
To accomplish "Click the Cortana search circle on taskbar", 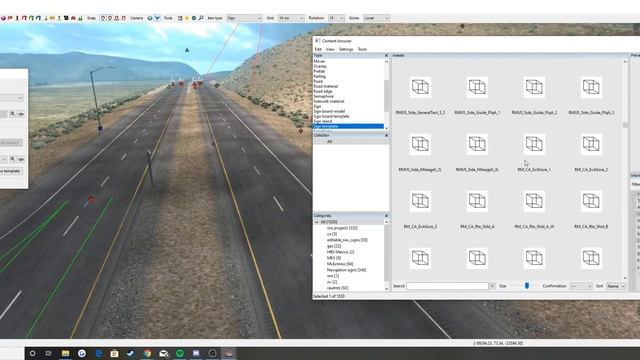I will point(32,353).
